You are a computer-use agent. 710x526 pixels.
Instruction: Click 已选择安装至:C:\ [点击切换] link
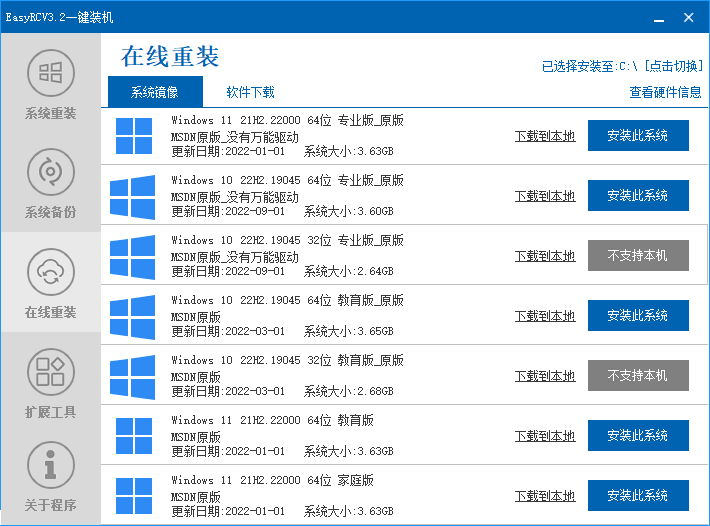click(x=622, y=66)
